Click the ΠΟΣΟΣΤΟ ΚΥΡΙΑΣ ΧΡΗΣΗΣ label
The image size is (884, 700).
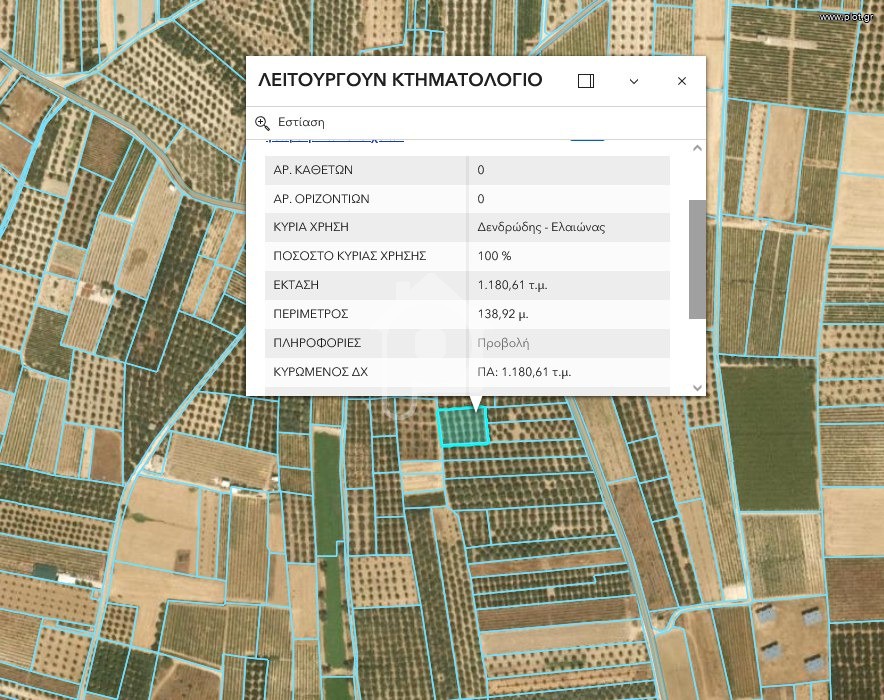click(350, 256)
